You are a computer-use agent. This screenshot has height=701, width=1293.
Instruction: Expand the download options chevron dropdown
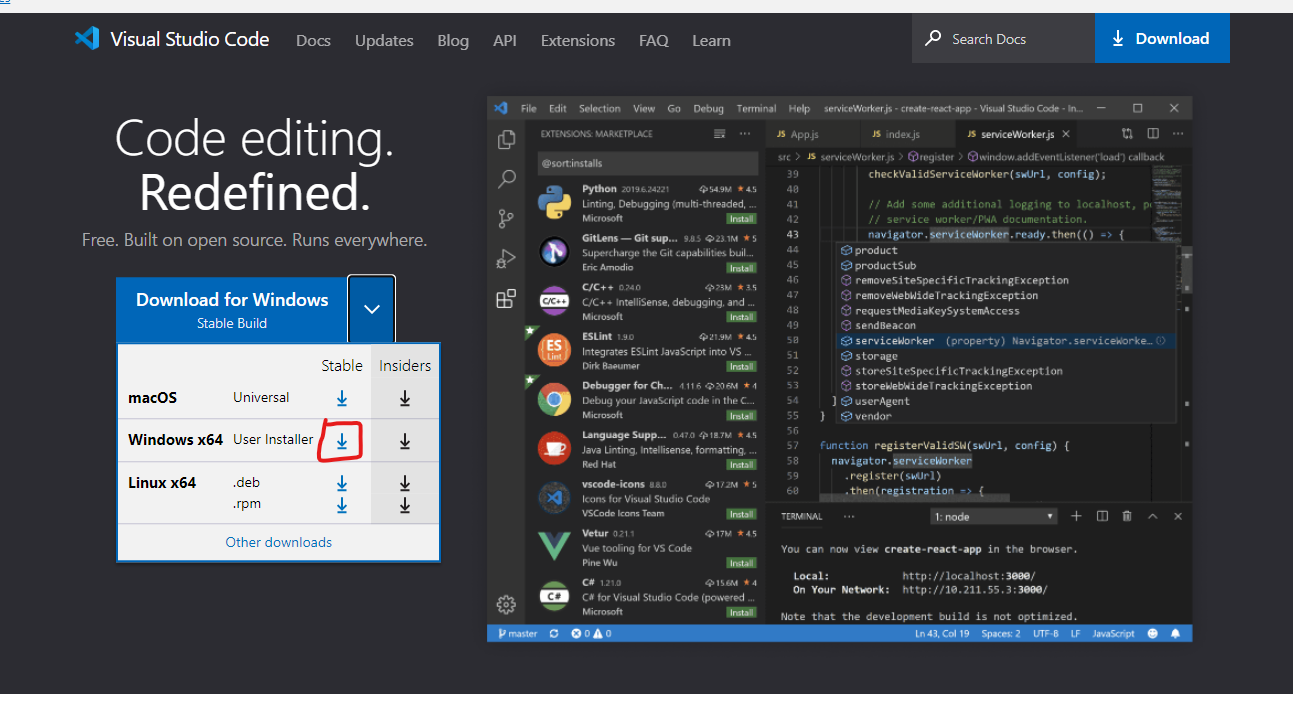372,309
